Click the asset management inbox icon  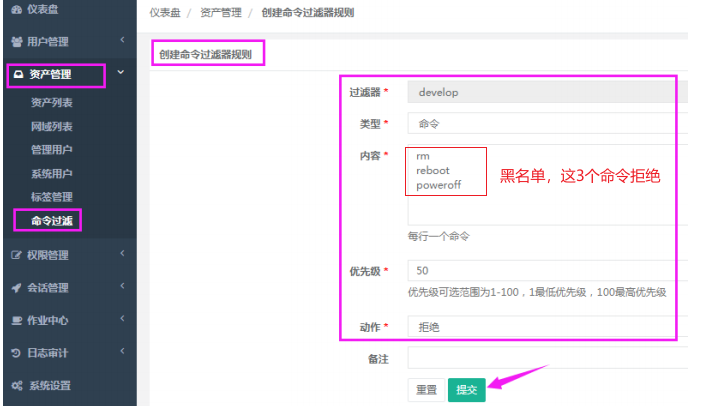18,74
